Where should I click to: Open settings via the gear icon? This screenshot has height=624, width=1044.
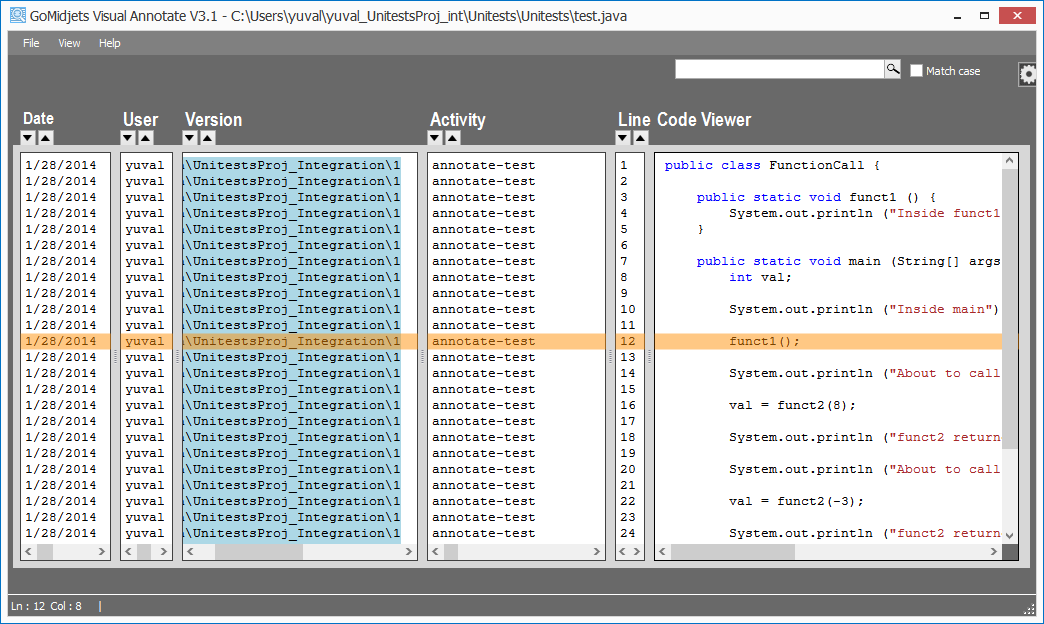pos(1028,75)
